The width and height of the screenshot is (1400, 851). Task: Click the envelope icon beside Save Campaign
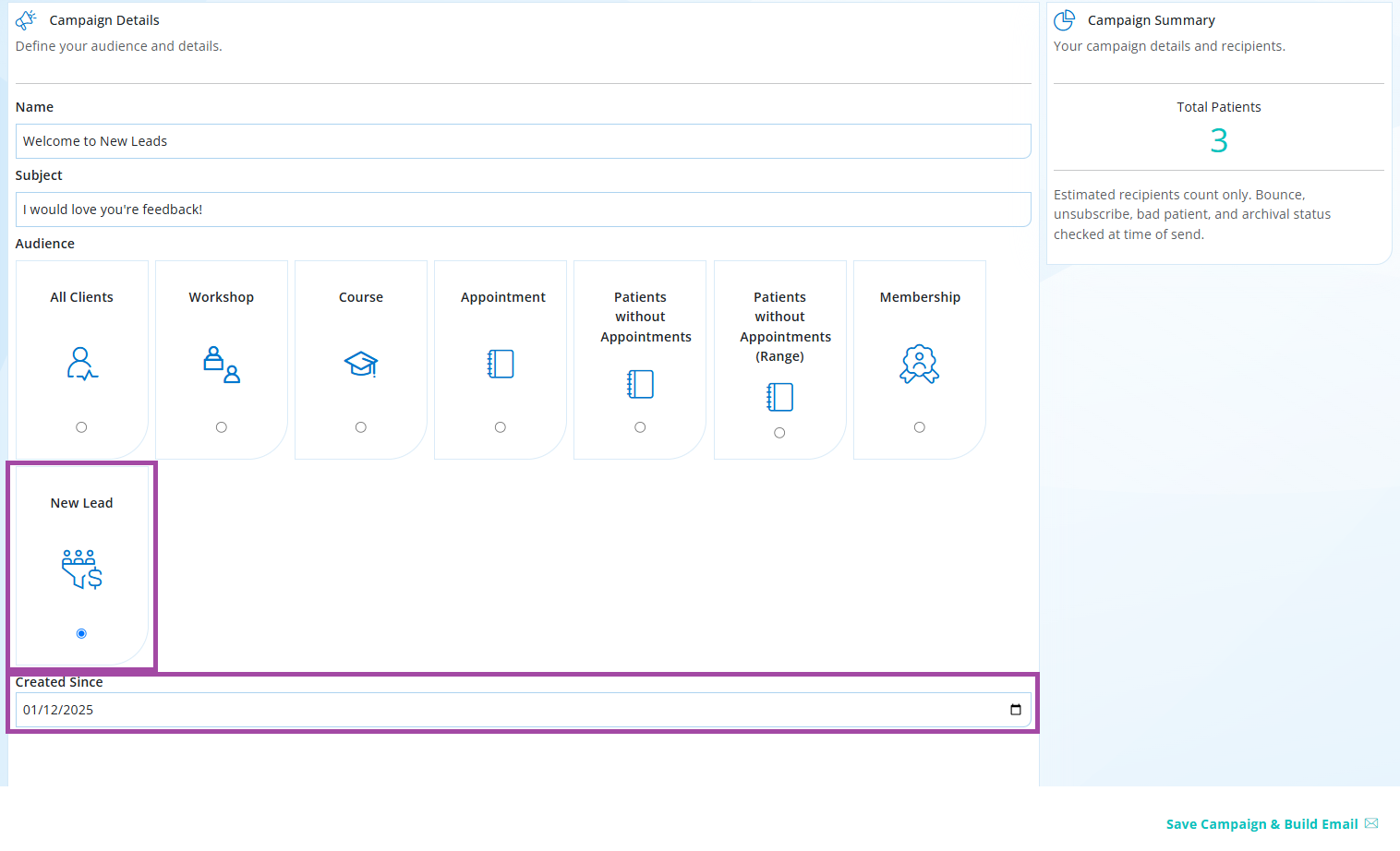(1371, 823)
